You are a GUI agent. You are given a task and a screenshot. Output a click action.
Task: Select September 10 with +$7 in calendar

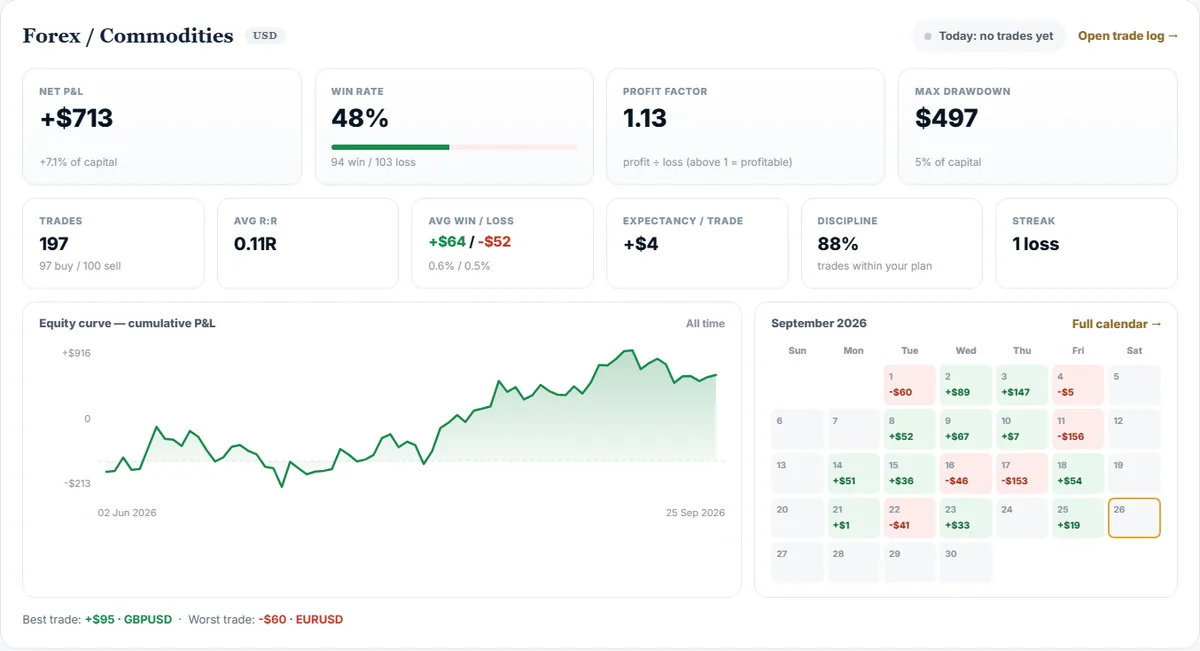tap(1022, 429)
